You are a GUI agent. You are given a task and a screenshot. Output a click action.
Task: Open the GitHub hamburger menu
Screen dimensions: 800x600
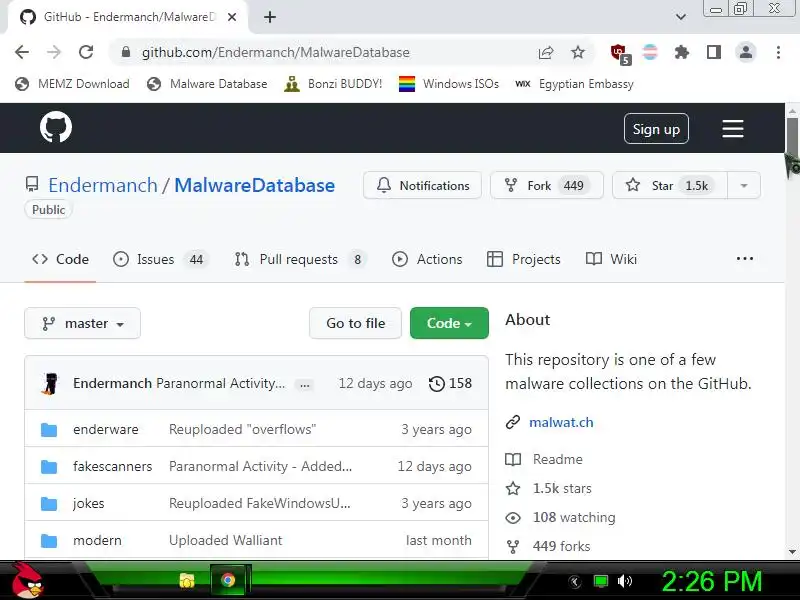tap(733, 129)
